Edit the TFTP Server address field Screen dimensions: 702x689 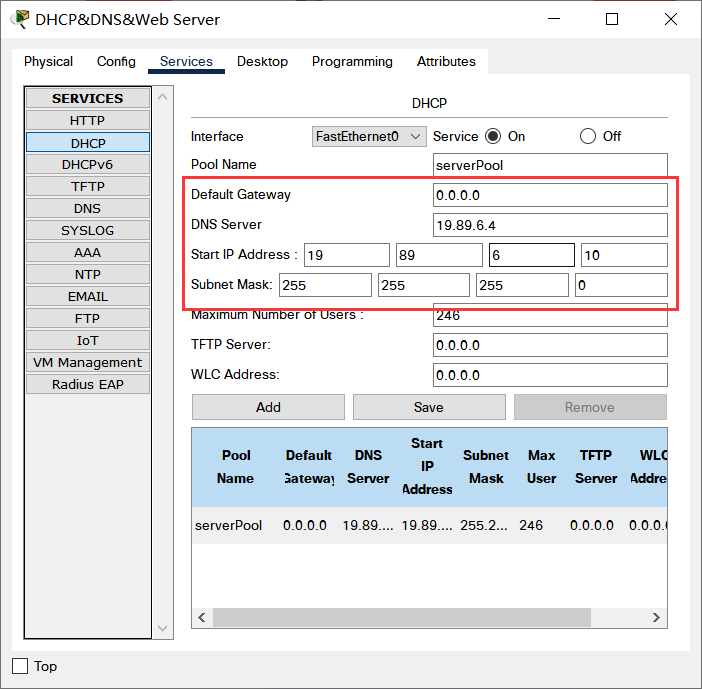(550, 345)
